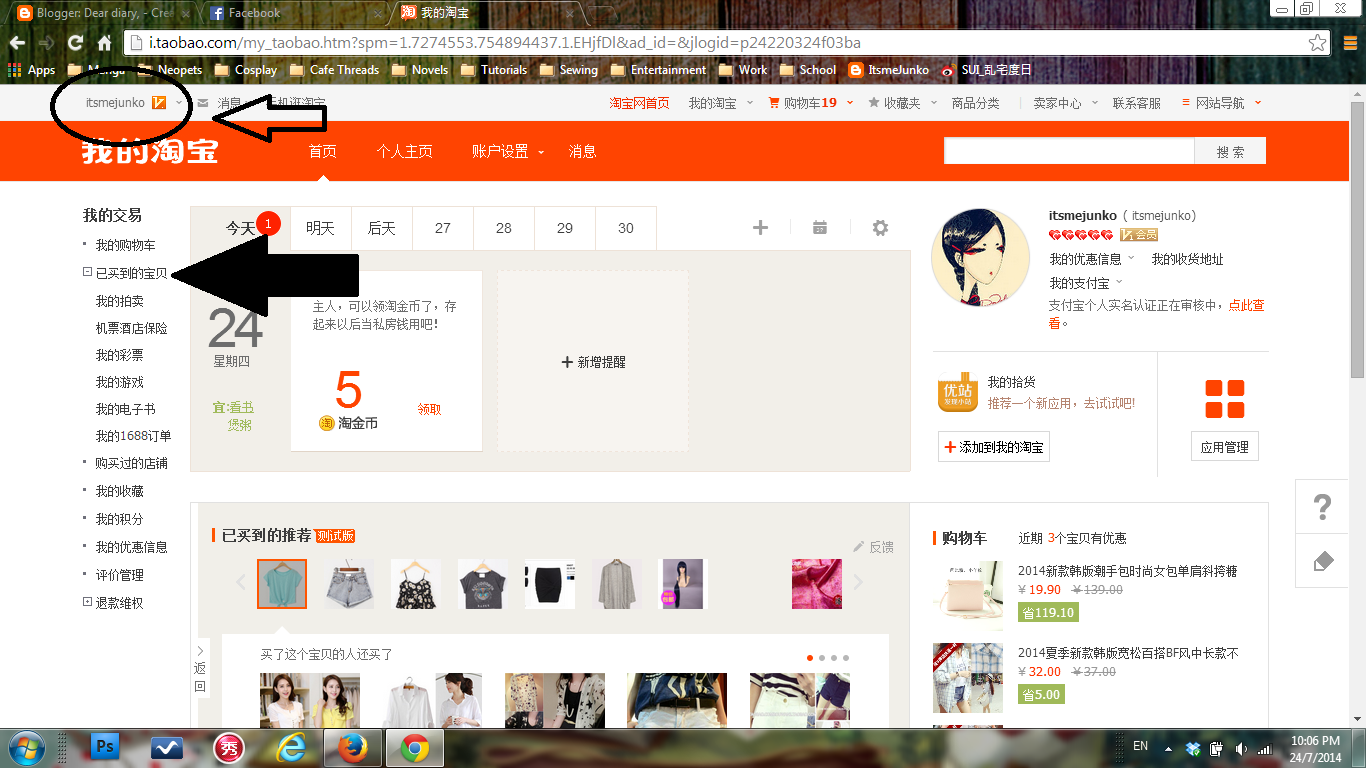The width and height of the screenshot is (1366, 768).
Task: Click the 添加到我的淘宝 button
Action: [994, 446]
